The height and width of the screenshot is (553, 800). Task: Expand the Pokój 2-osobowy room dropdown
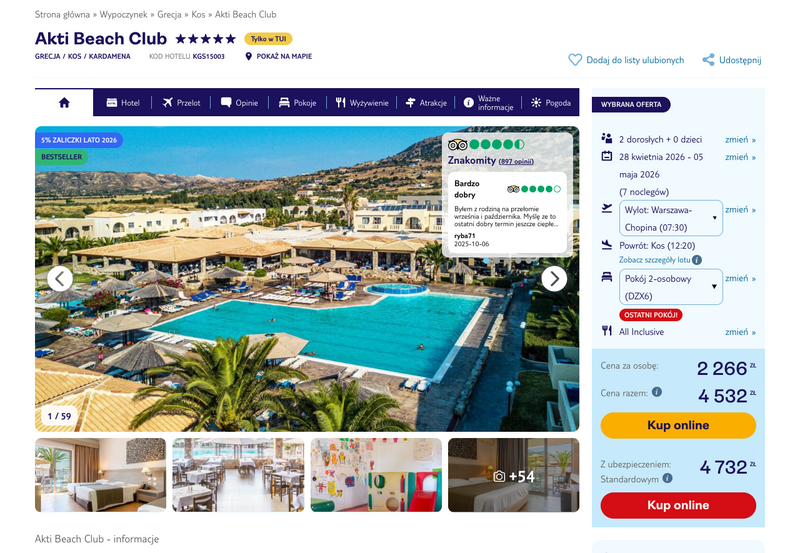(x=670, y=287)
